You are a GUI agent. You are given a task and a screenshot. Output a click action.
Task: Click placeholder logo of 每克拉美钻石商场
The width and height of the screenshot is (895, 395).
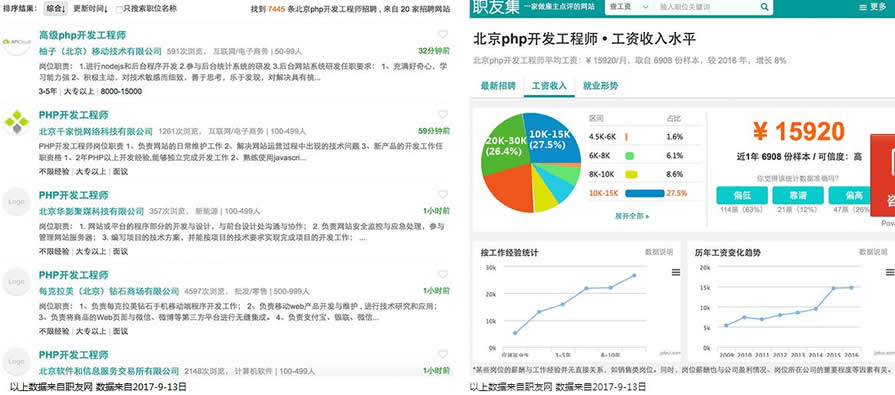click(x=16, y=281)
